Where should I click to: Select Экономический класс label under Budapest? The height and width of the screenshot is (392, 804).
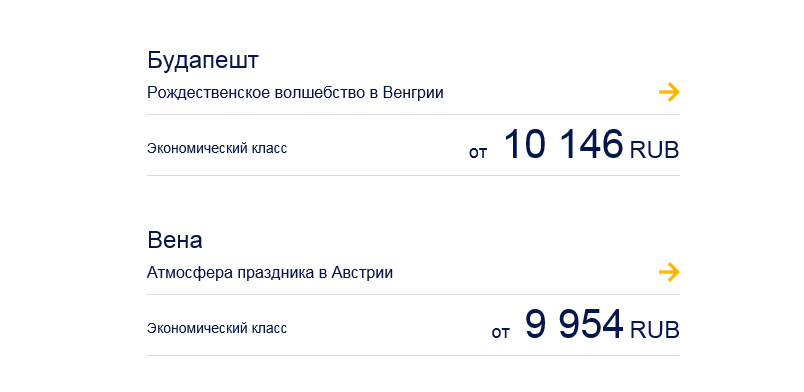pyautogui.click(x=217, y=148)
